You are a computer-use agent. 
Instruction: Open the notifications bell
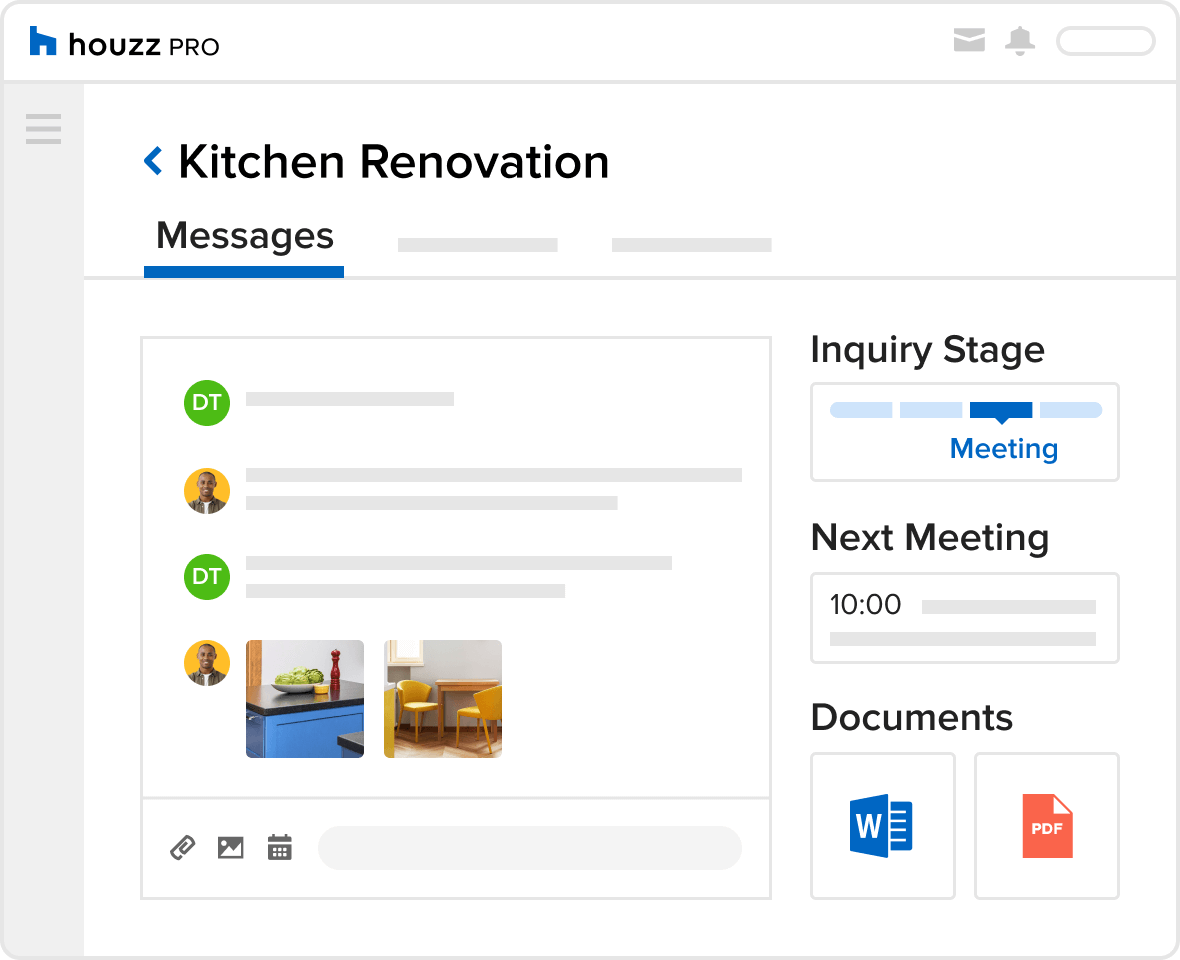1019,41
